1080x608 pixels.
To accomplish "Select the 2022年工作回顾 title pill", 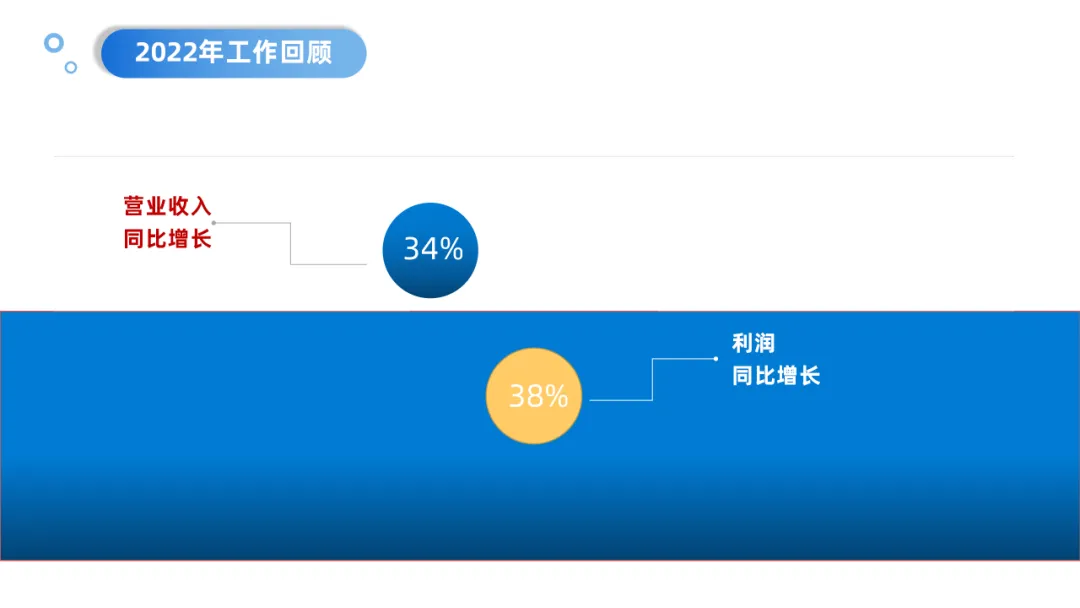I will (233, 53).
